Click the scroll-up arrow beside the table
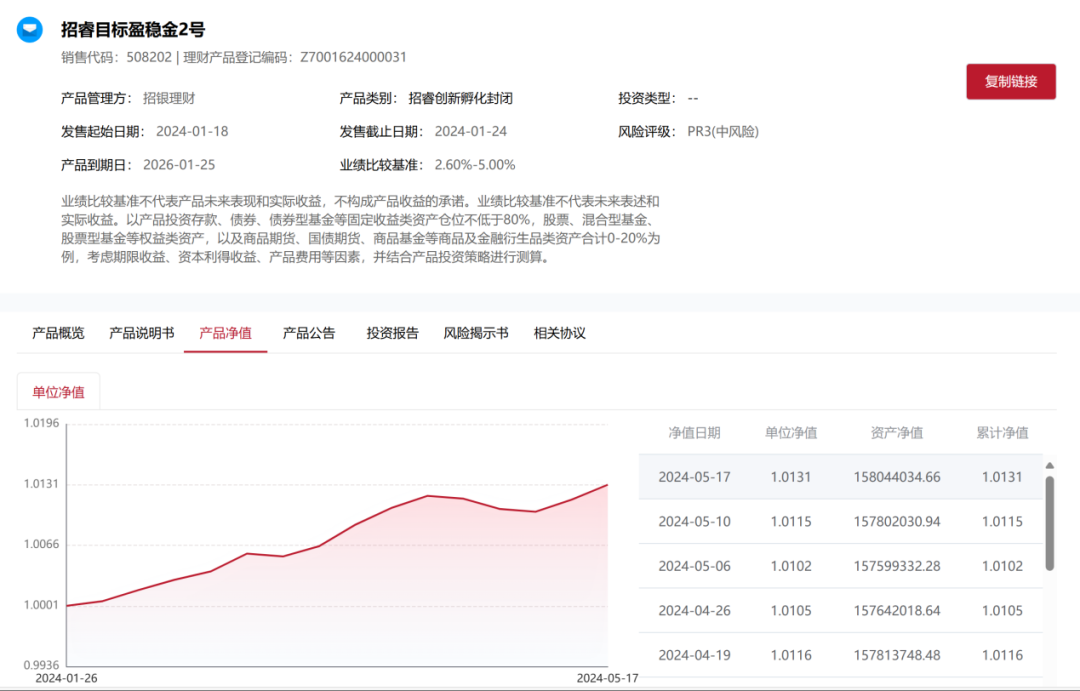The width and height of the screenshot is (1080, 691). 1049,463
